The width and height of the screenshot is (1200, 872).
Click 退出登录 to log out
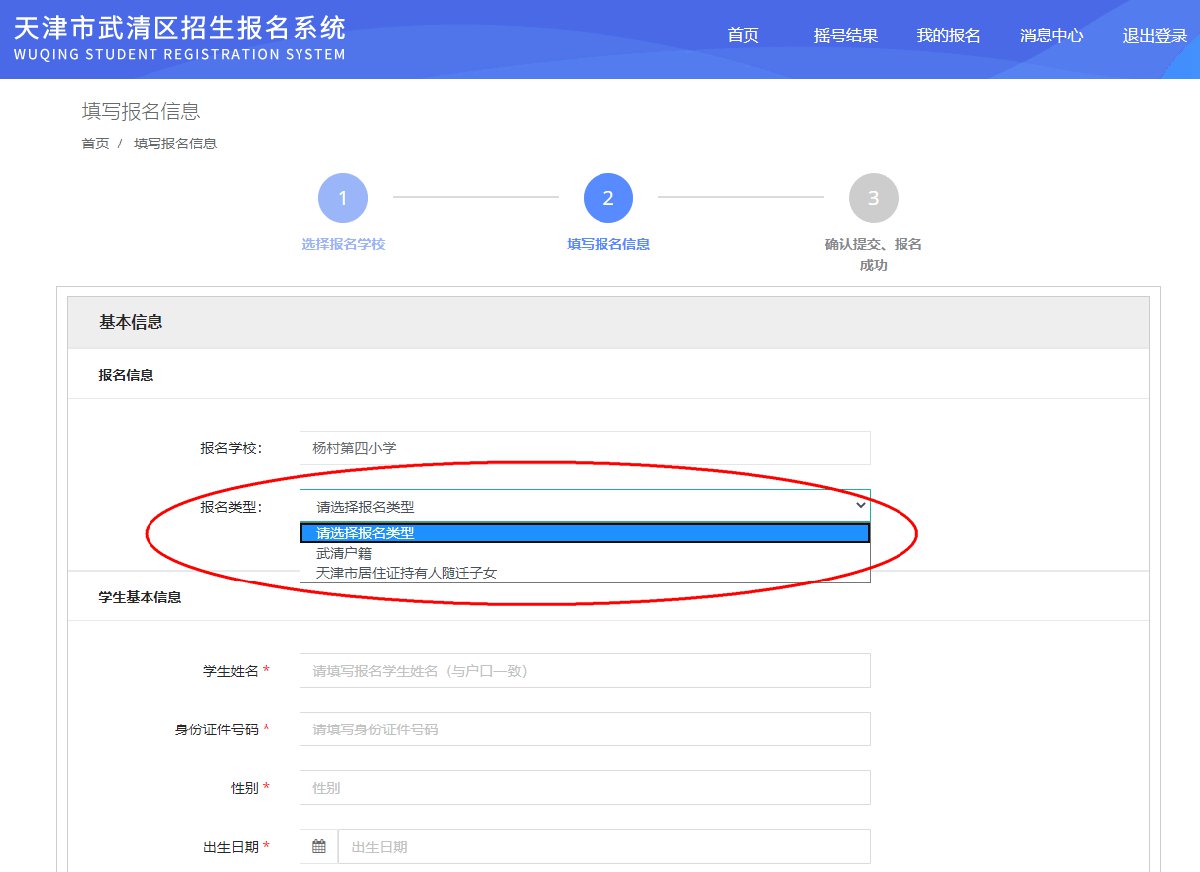pos(1154,36)
